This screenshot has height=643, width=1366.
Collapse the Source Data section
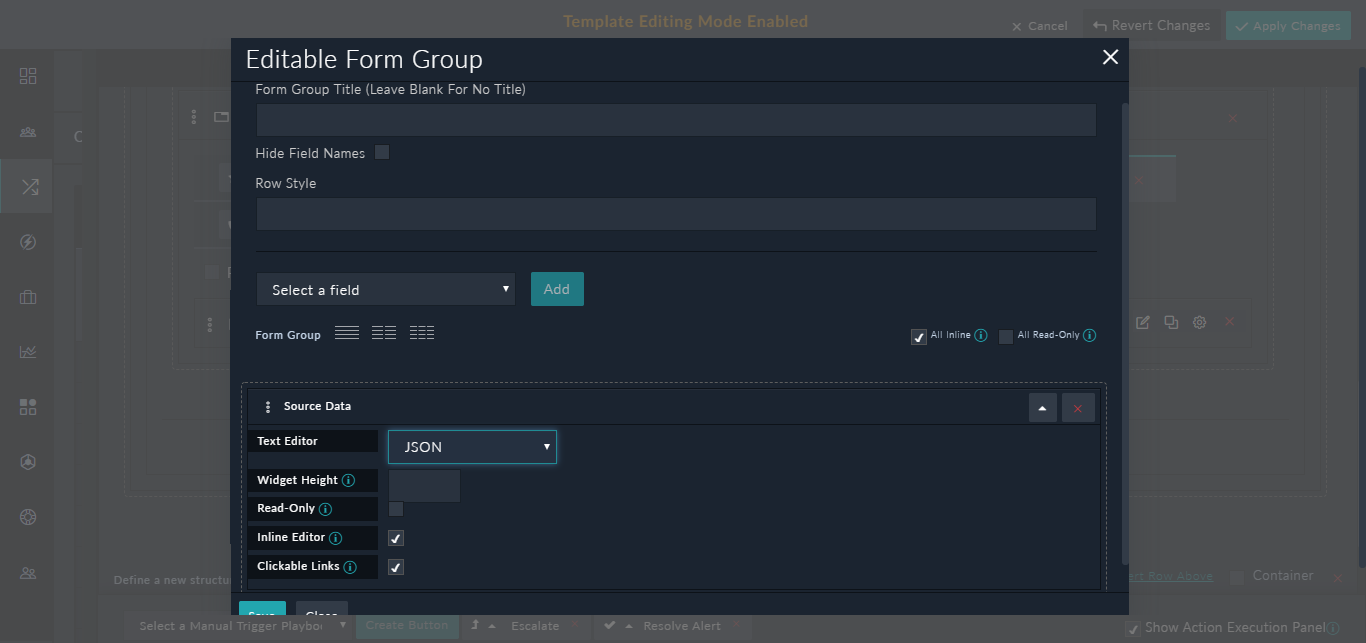tap(1042, 407)
